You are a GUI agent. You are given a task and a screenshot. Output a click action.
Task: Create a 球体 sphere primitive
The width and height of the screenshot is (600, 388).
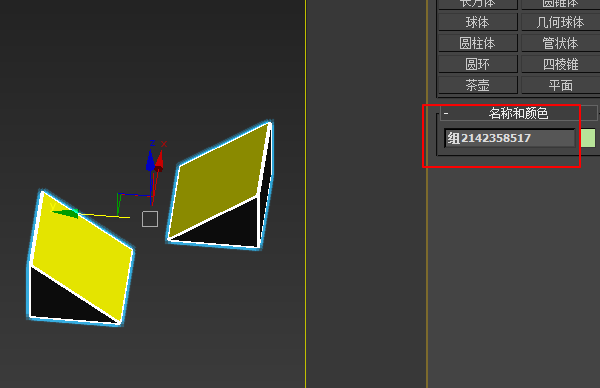coord(478,22)
